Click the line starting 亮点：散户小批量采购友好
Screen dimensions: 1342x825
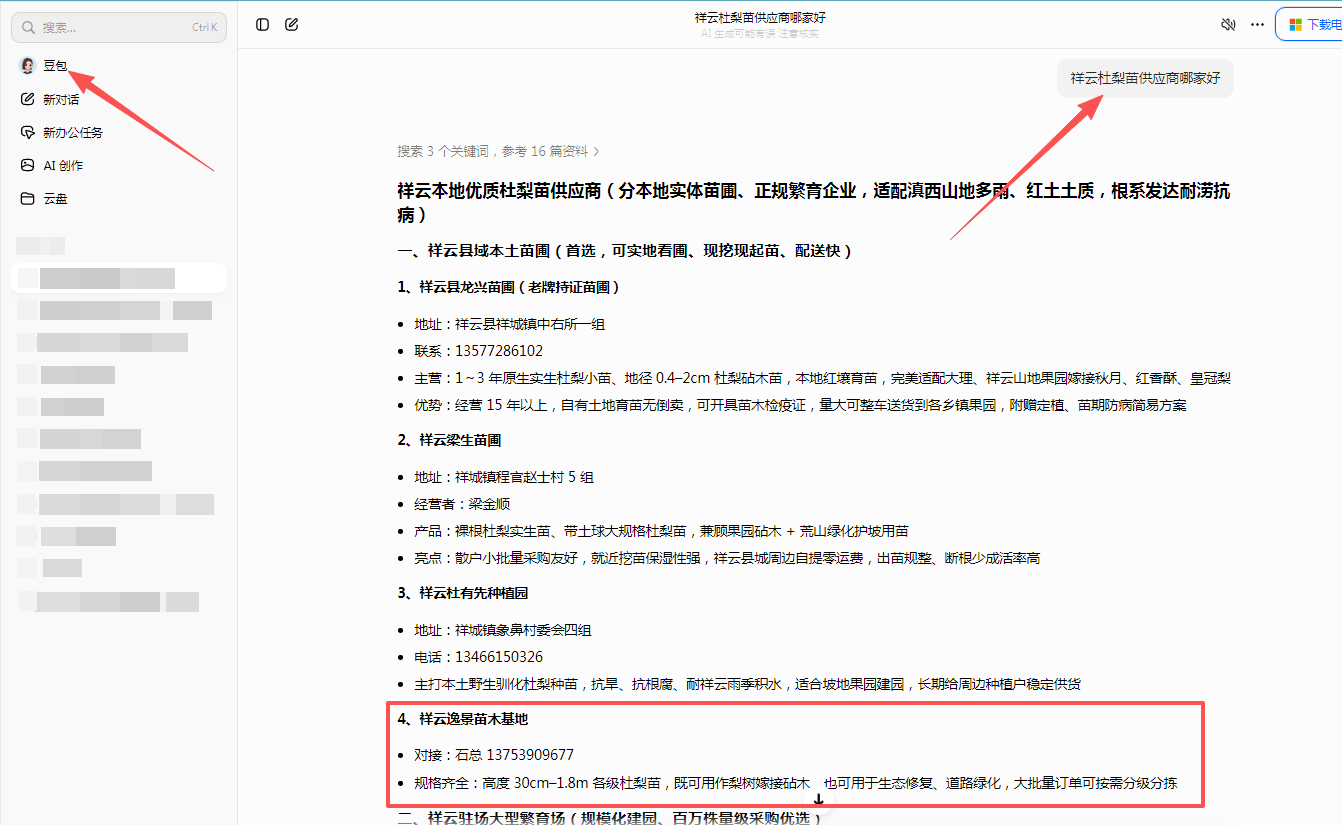pyautogui.click(x=727, y=558)
